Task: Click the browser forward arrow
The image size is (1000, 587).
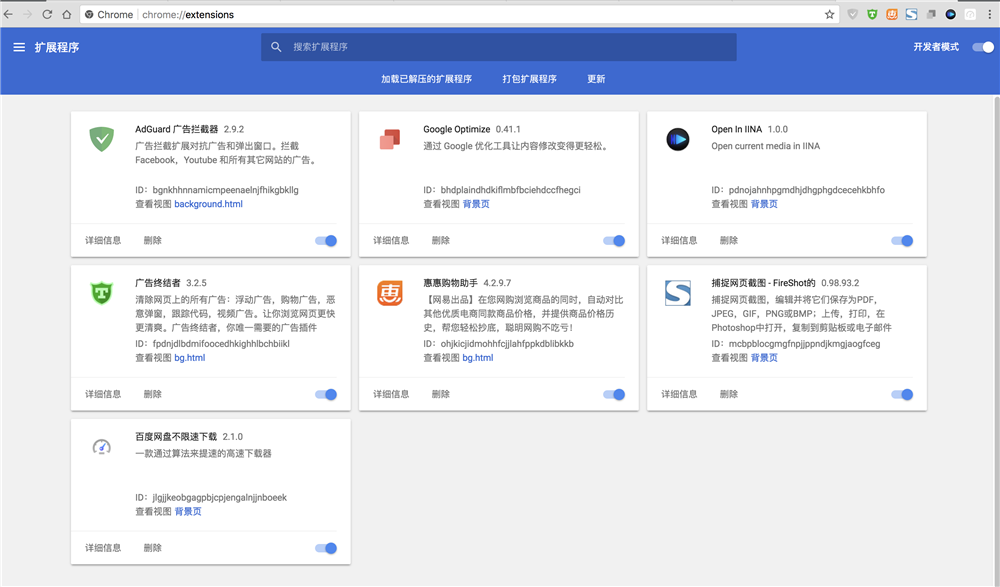Action: (x=27, y=14)
